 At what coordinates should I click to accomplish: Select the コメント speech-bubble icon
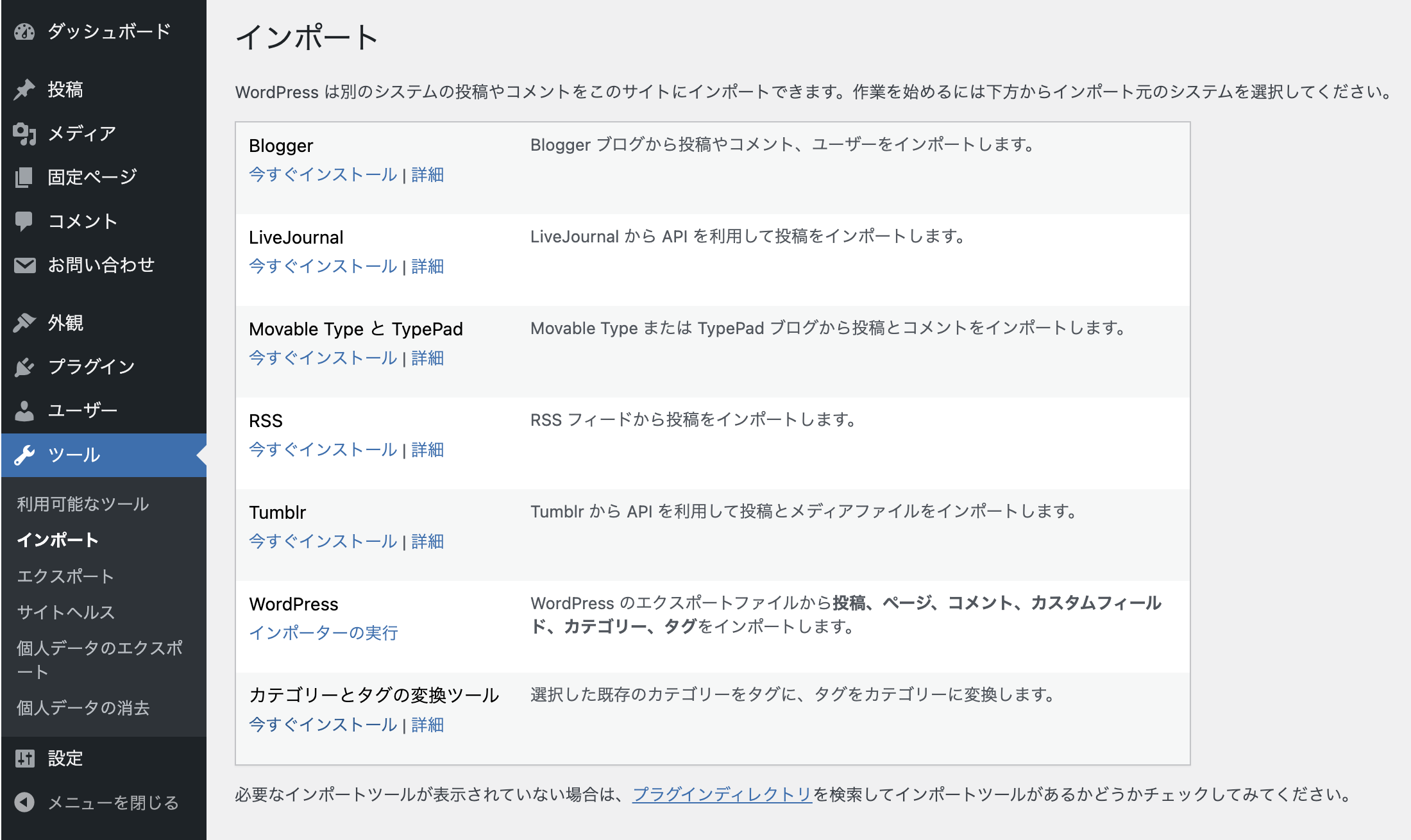pyautogui.click(x=24, y=221)
